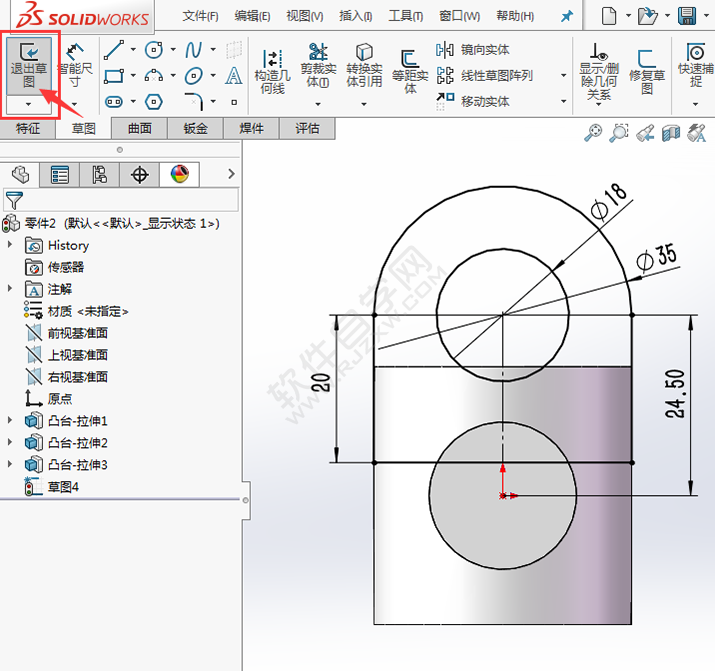Open the 文件(F) menu
This screenshot has width=715, height=671.
(200, 16)
